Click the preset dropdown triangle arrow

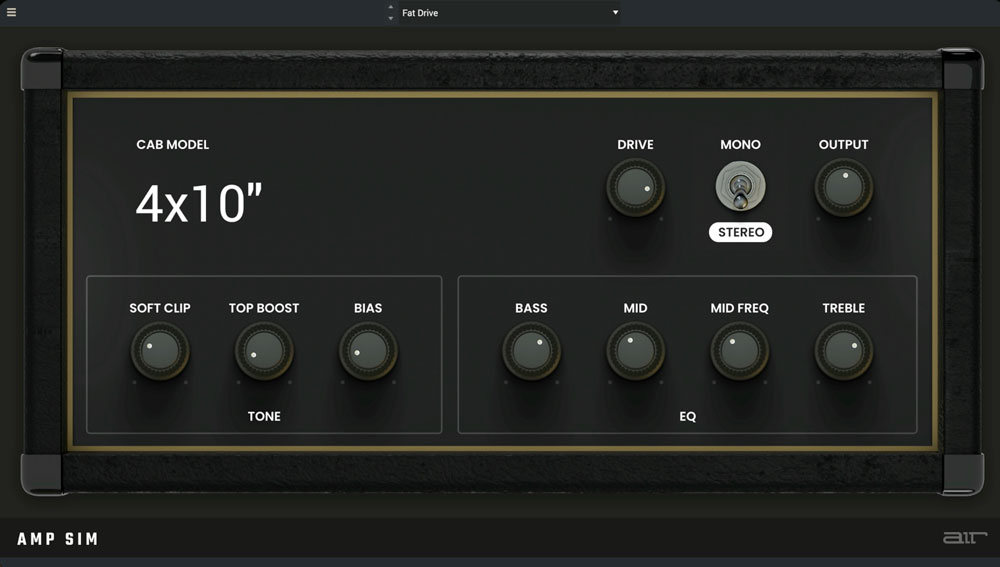point(615,13)
